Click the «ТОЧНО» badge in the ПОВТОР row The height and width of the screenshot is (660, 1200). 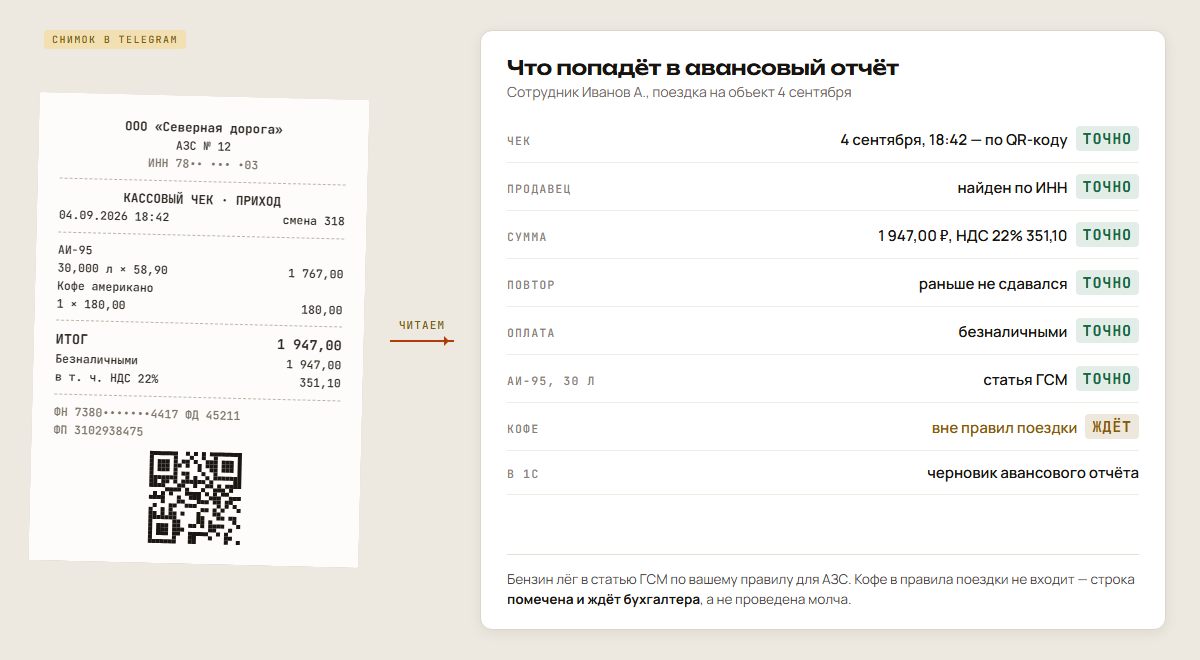coord(1107,283)
